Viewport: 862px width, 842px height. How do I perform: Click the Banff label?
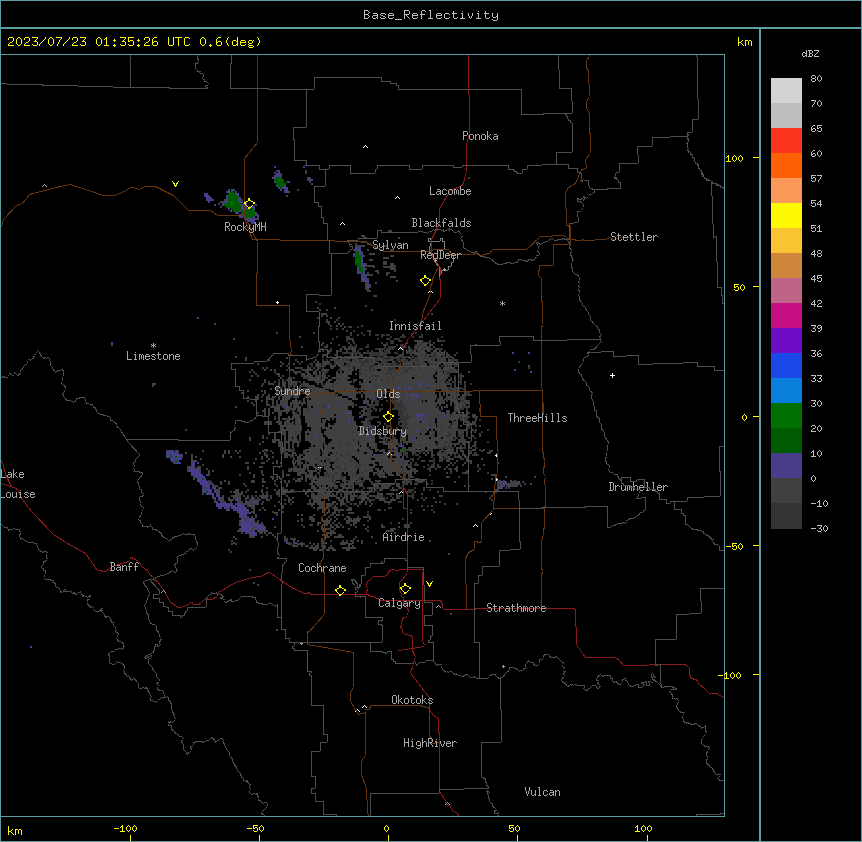point(124,567)
